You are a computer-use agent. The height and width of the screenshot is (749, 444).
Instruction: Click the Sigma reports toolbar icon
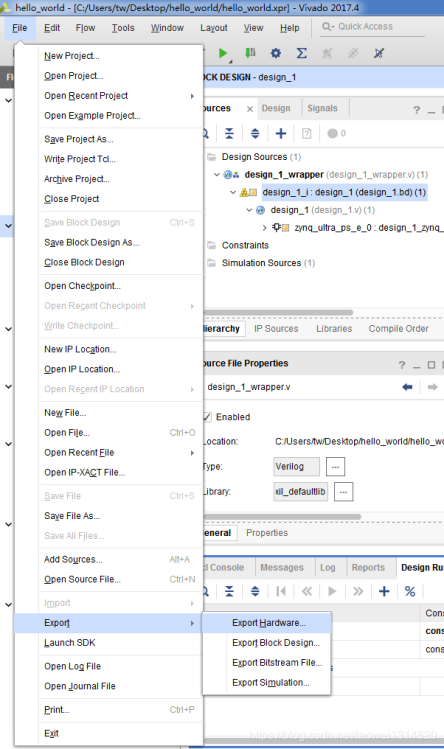point(302,53)
